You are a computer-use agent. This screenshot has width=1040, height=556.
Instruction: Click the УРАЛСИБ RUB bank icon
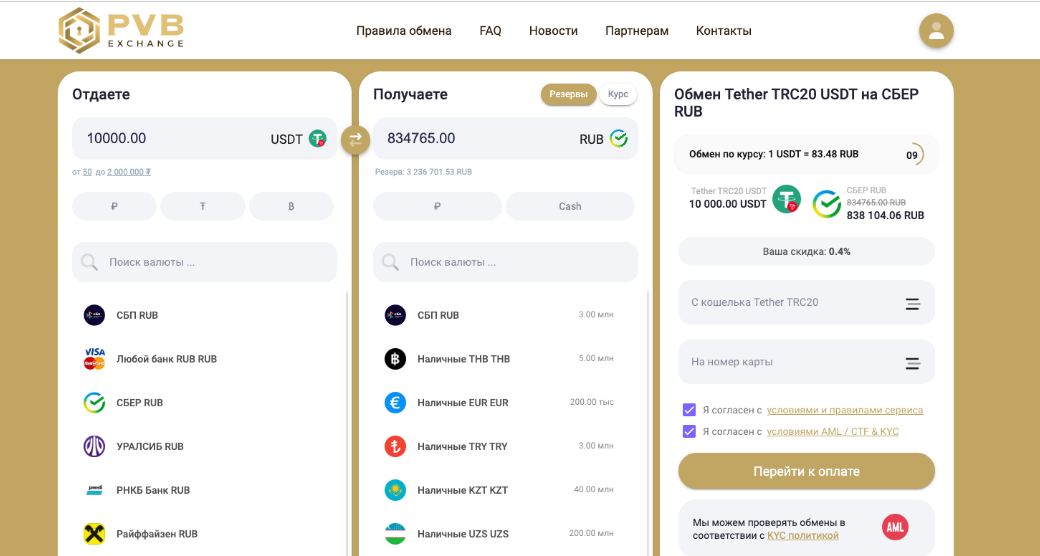pos(94,447)
